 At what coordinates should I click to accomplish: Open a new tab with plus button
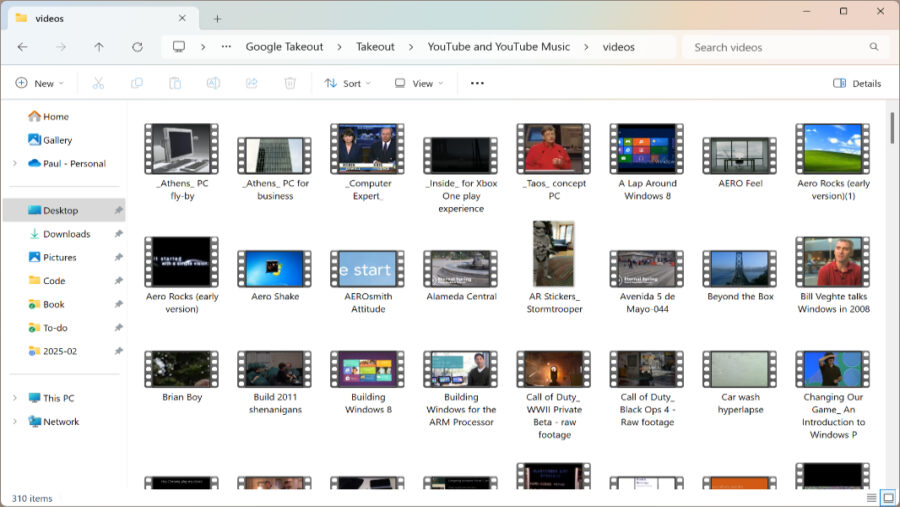click(217, 18)
